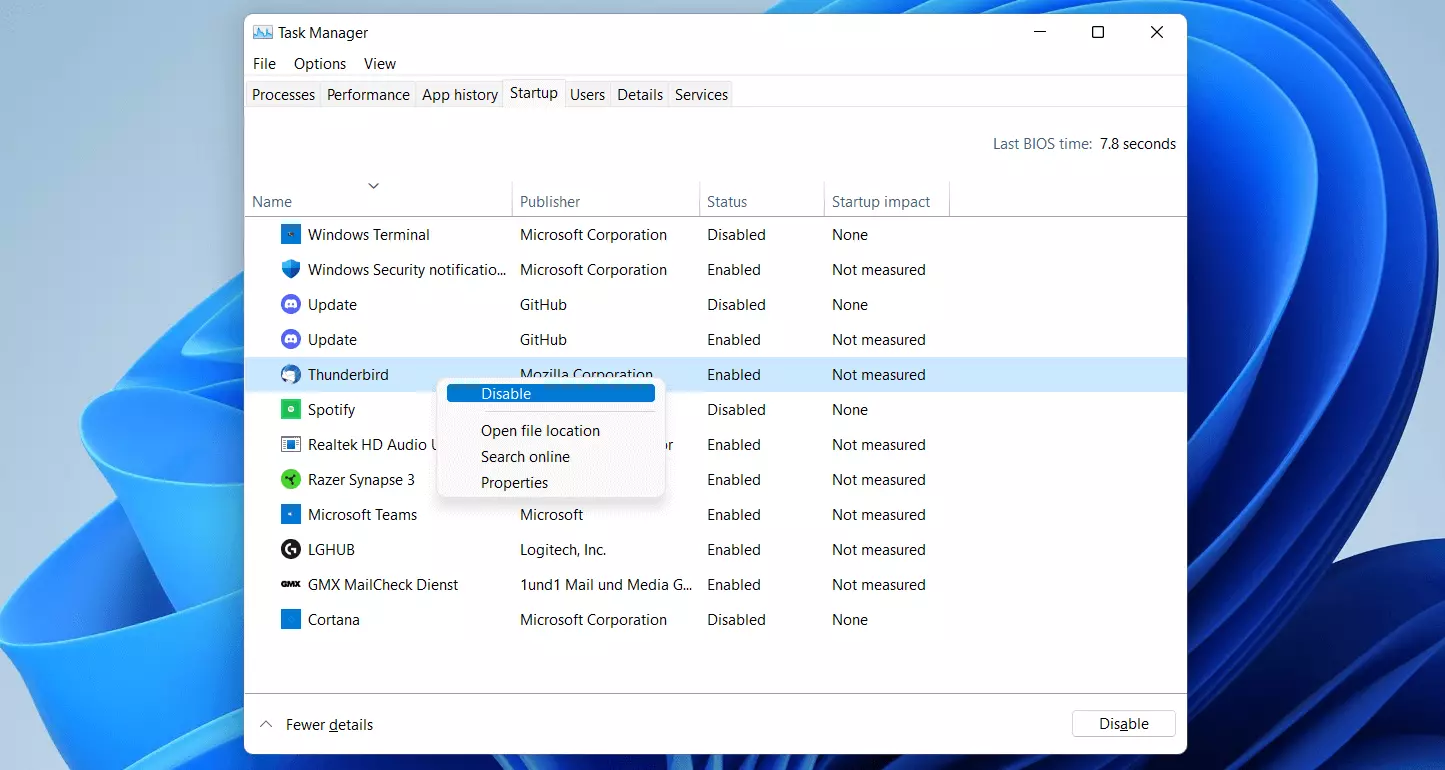This screenshot has width=1445, height=770.
Task: Select the Realtek HD Audio startup entry
Action: tap(380, 444)
